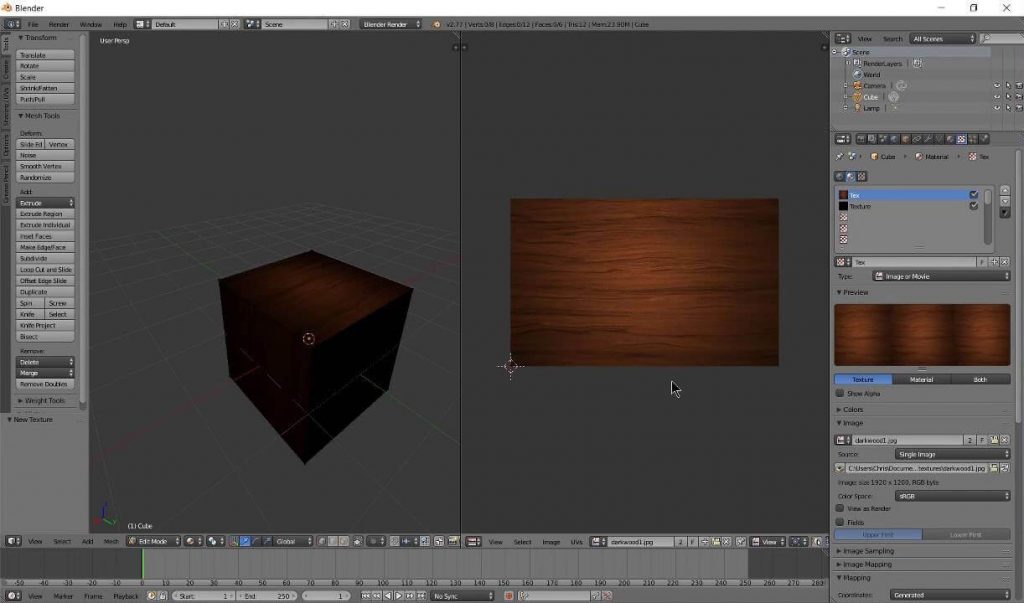The width and height of the screenshot is (1024, 603).
Task: Enable the View as Render option
Action: click(839, 508)
